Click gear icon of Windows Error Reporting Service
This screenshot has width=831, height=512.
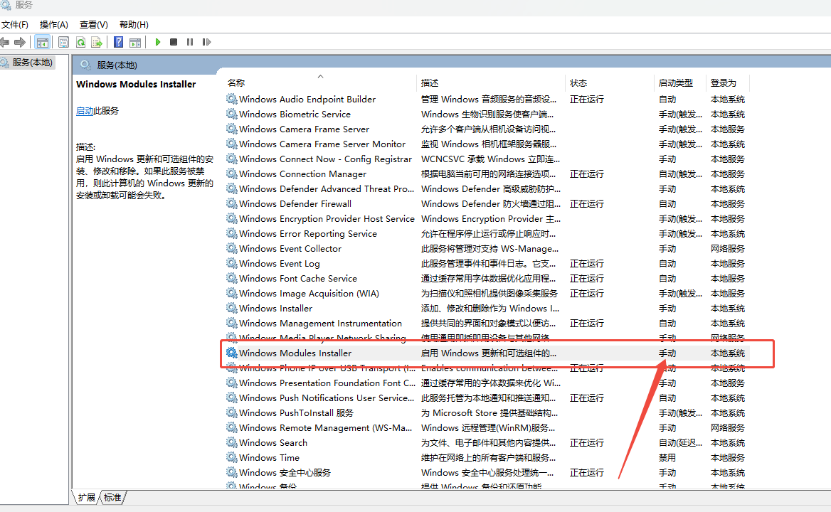(x=232, y=233)
